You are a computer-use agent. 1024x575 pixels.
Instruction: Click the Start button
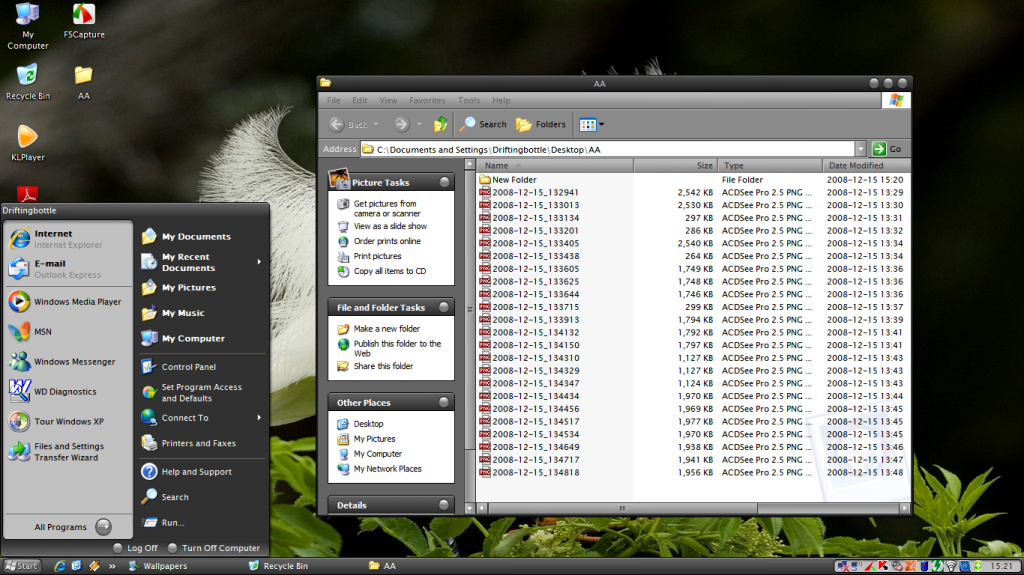[x=22, y=566]
